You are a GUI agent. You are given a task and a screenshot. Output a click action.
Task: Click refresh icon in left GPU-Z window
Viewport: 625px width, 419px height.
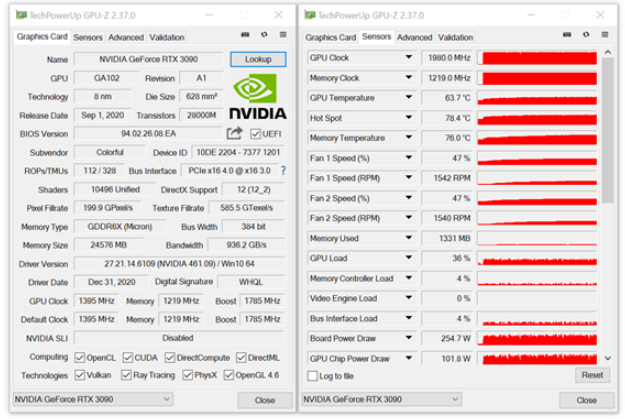pyautogui.click(x=264, y=35)
